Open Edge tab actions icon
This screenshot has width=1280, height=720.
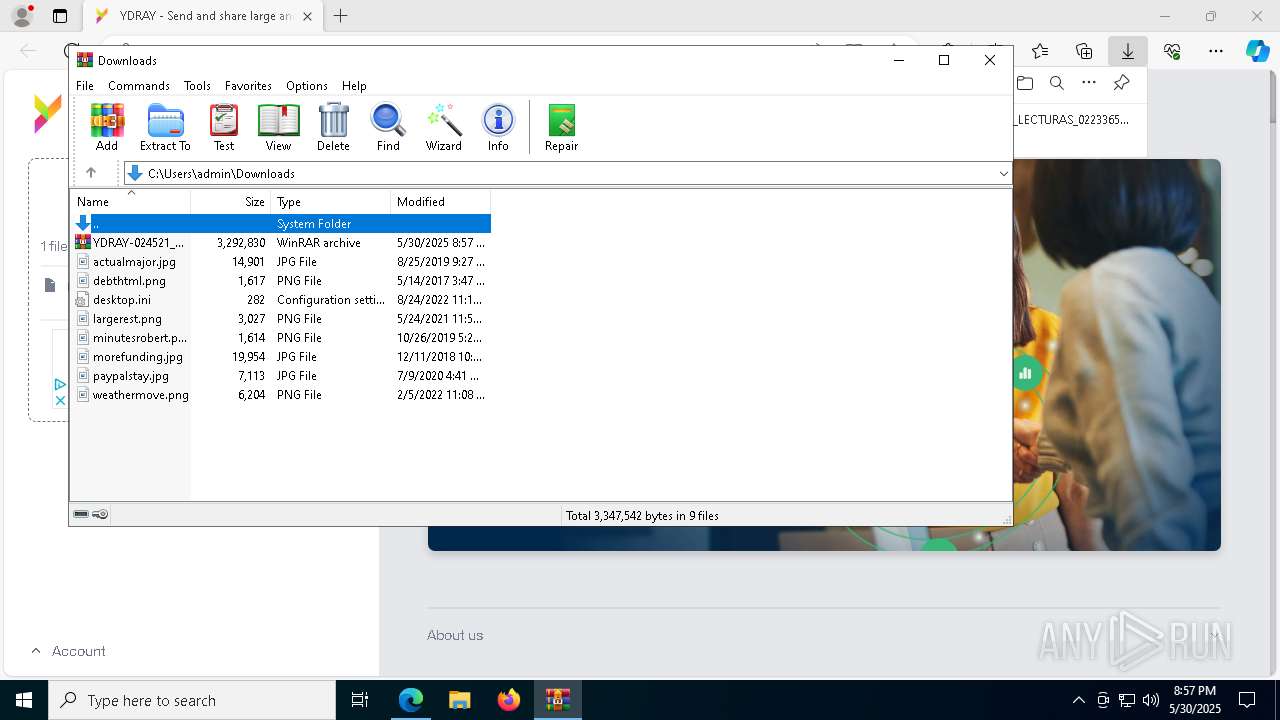pyautogui.click(x=60, y=16)
